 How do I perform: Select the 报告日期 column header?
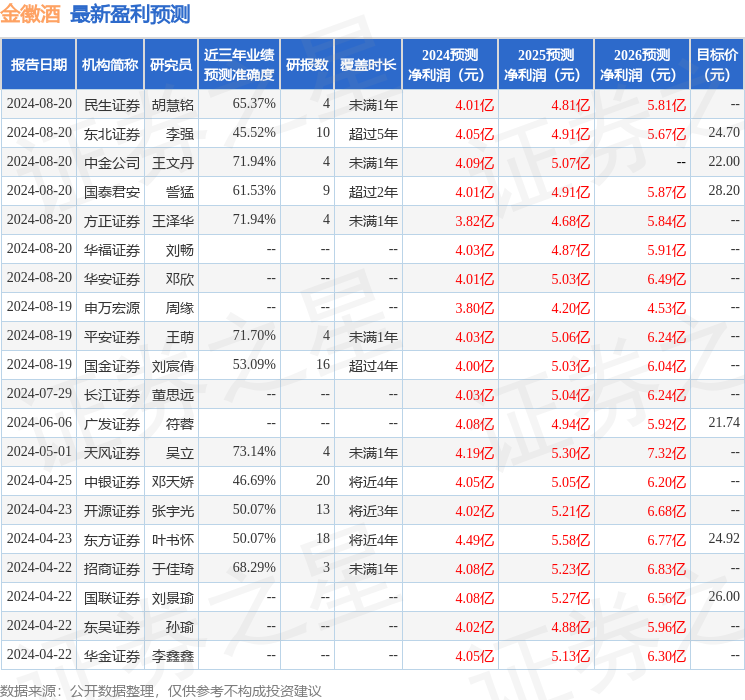38,65
